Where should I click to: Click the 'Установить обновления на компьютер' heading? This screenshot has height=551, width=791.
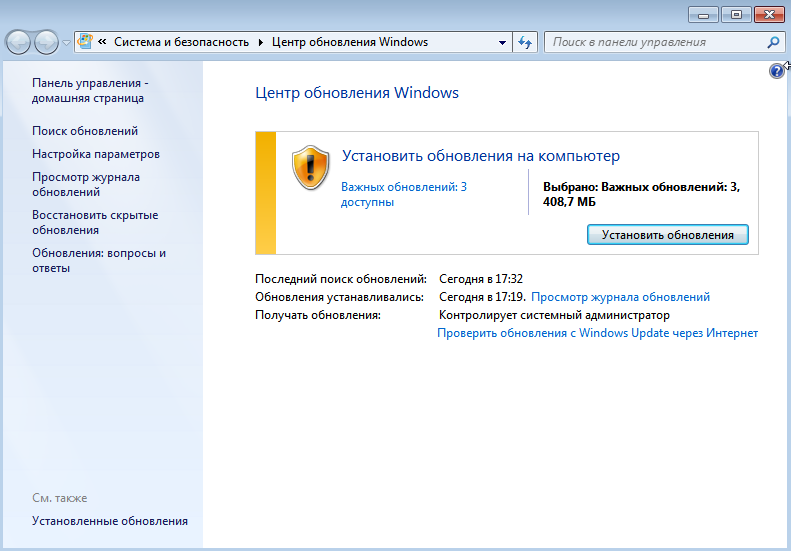tap(481, 156)
